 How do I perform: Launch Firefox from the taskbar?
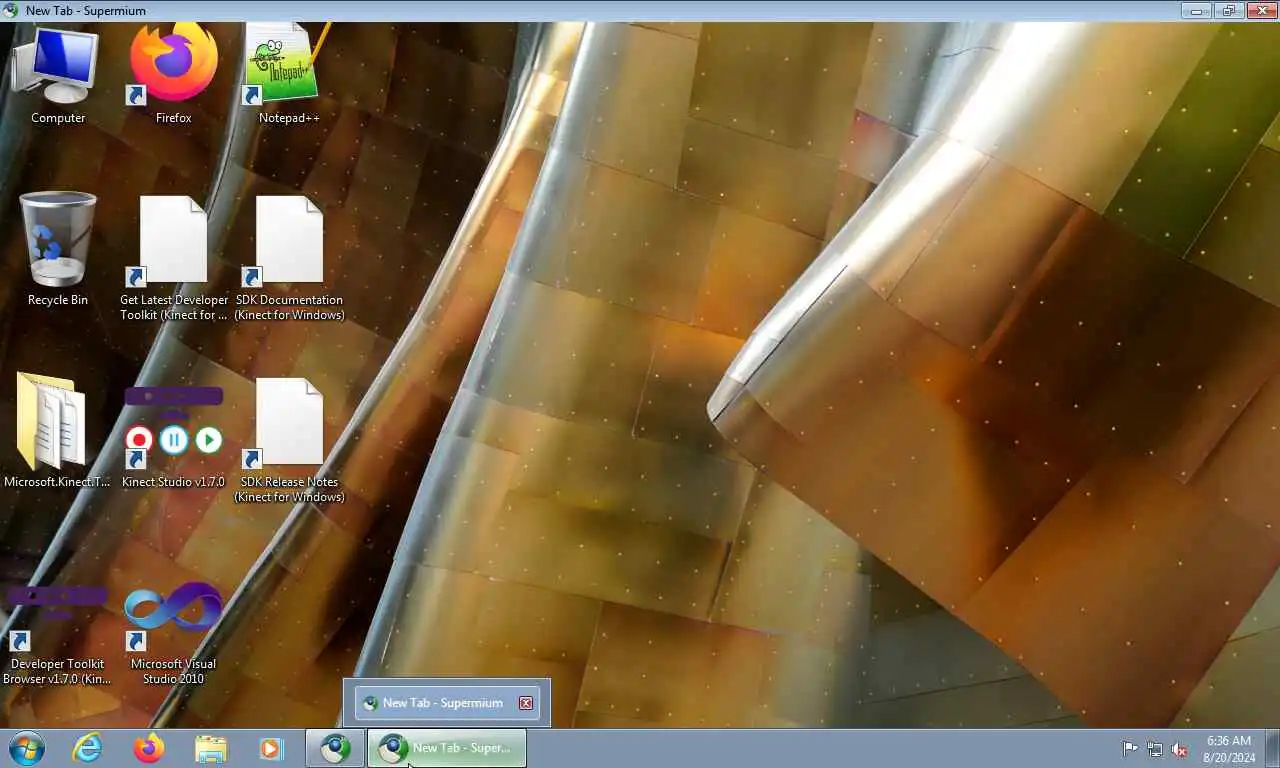[x=149, y=748]
